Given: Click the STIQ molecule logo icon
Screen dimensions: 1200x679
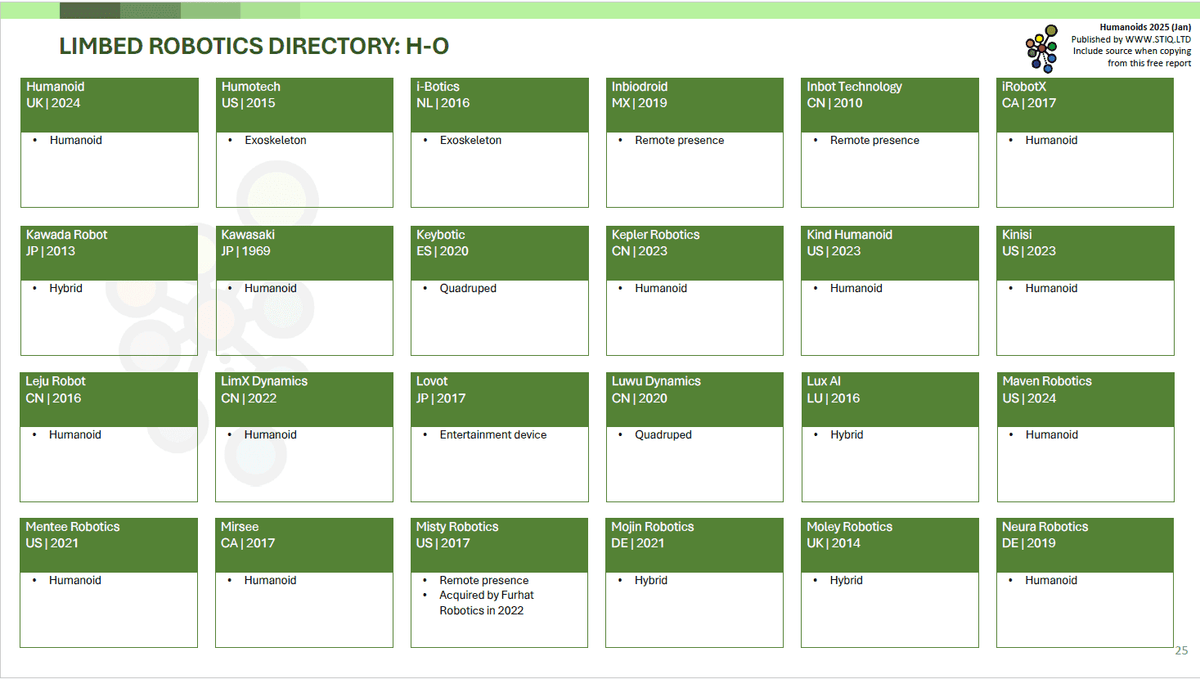Looking at the screenshot, I should coord(1041,48).
